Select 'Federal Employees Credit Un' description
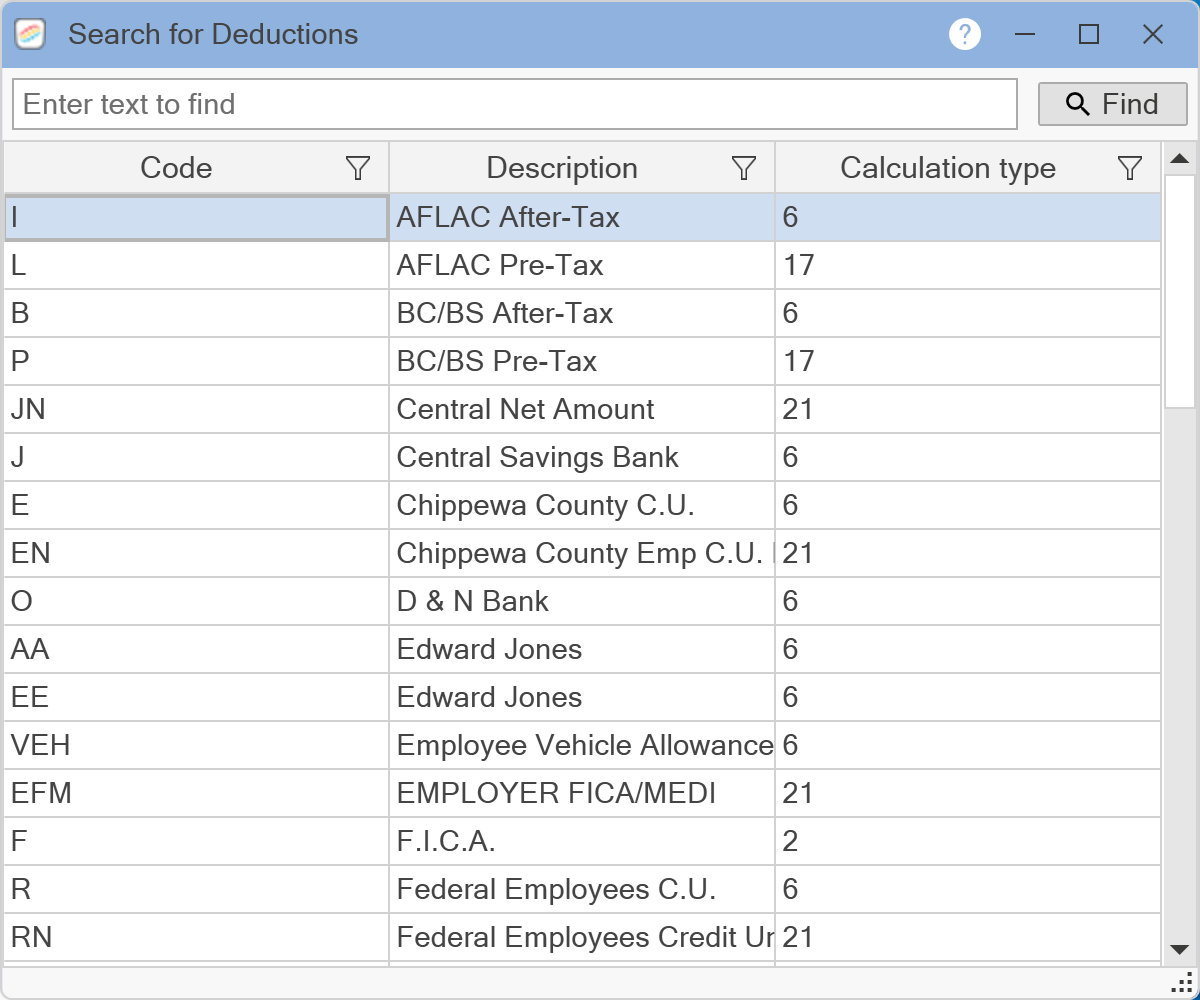 (x=582, y=937)
